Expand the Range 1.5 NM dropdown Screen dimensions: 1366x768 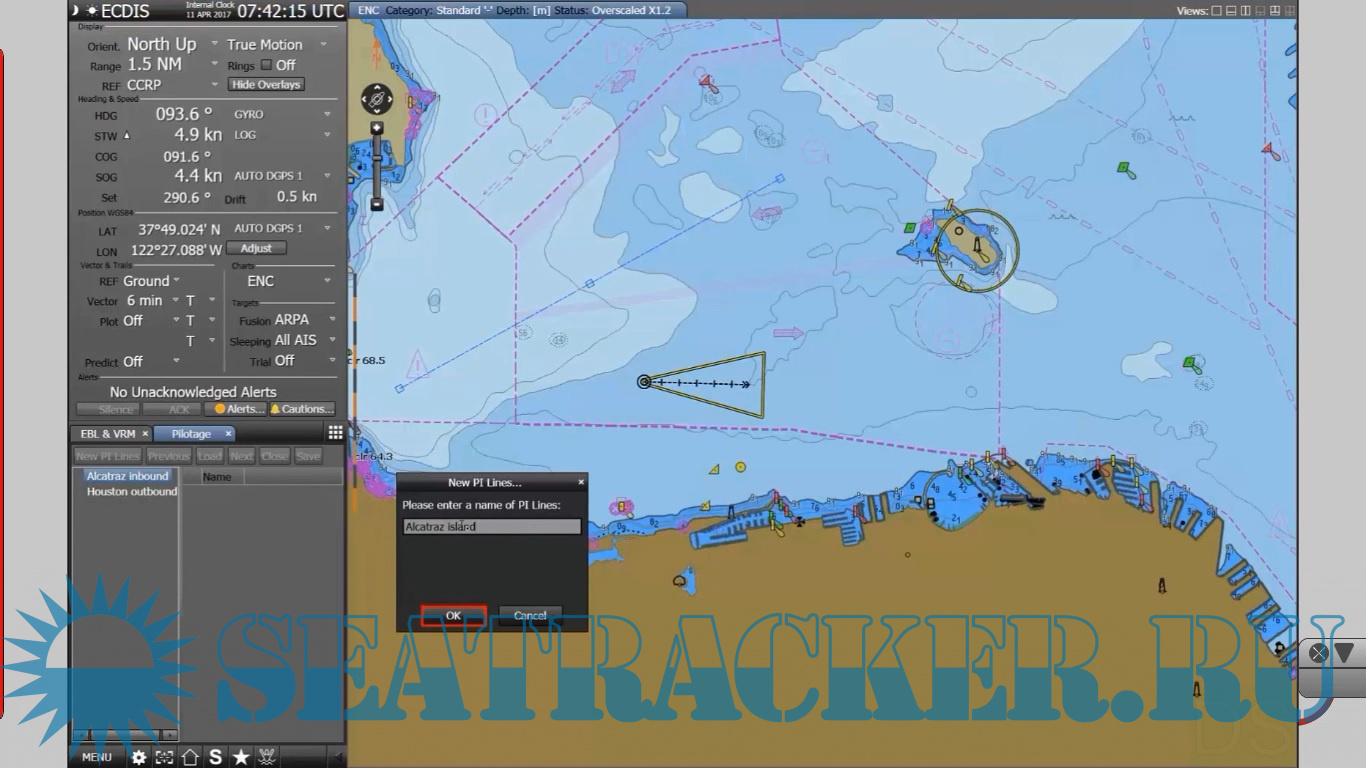coord(215,65)
